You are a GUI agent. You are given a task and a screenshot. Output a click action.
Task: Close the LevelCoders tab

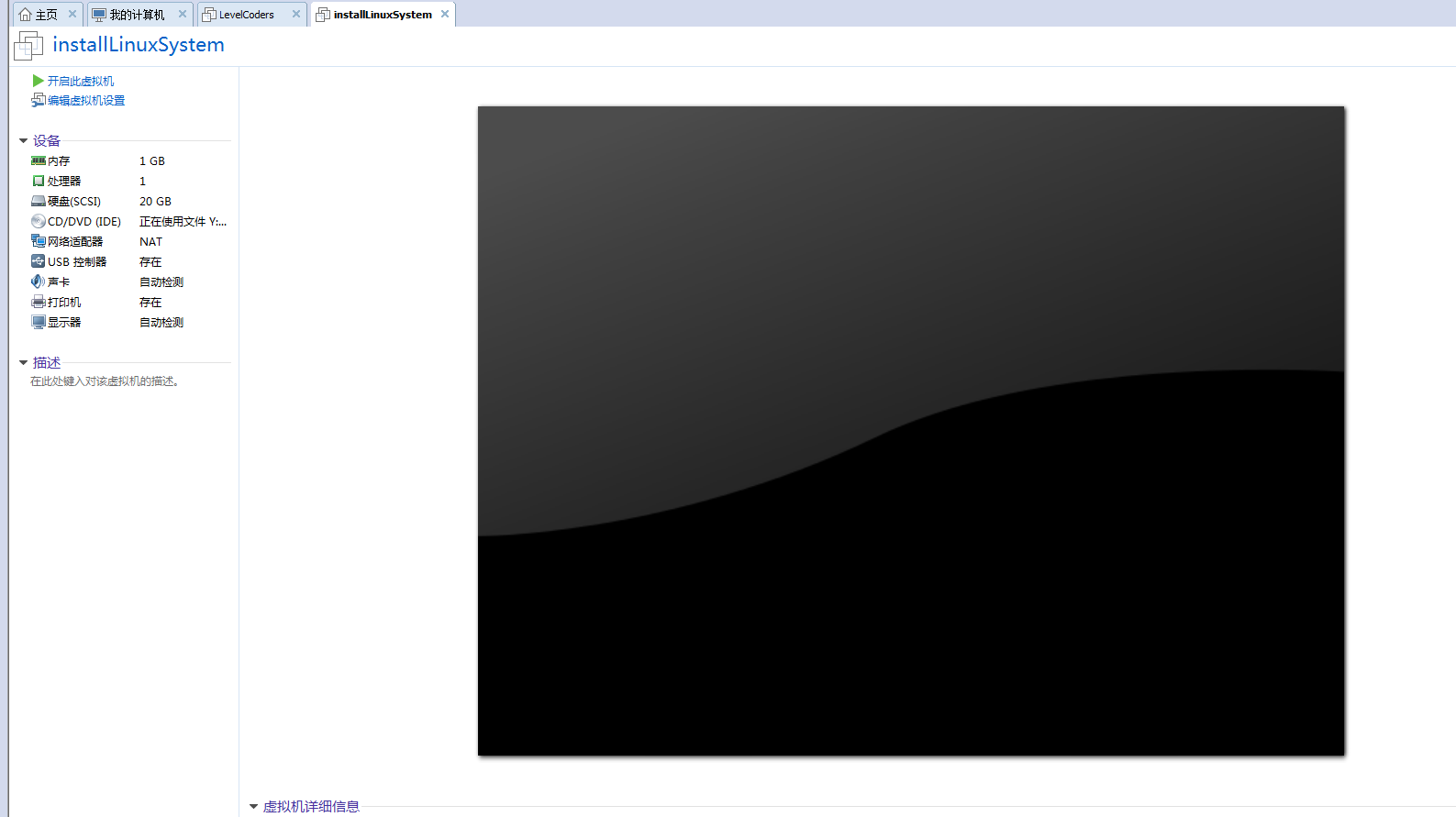296,14
